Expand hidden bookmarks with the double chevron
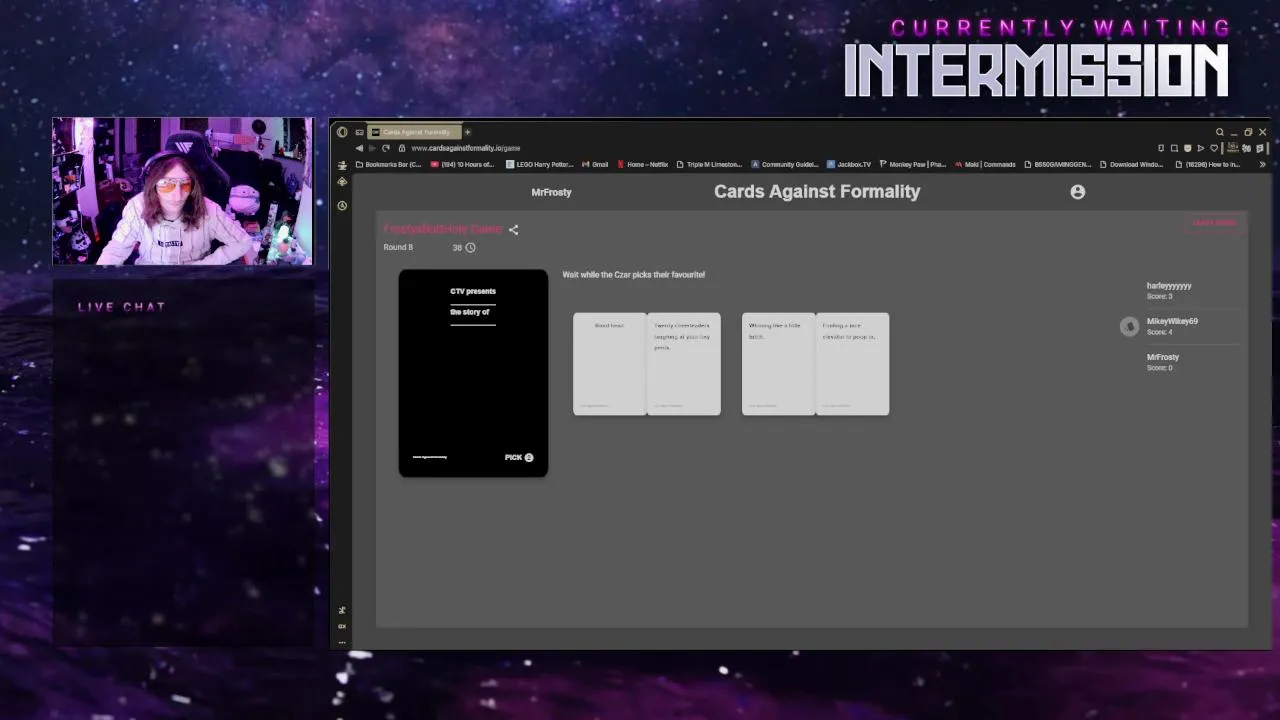Image resolution: width=1280 pixels, height=720 pixels. [x=1262, y=164]
